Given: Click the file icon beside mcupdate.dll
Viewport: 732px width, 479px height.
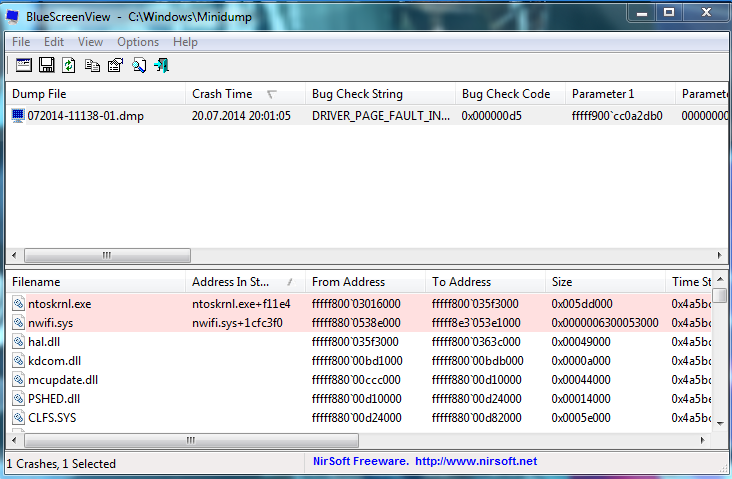Looking at the screenshot, I should pos(18,380).
